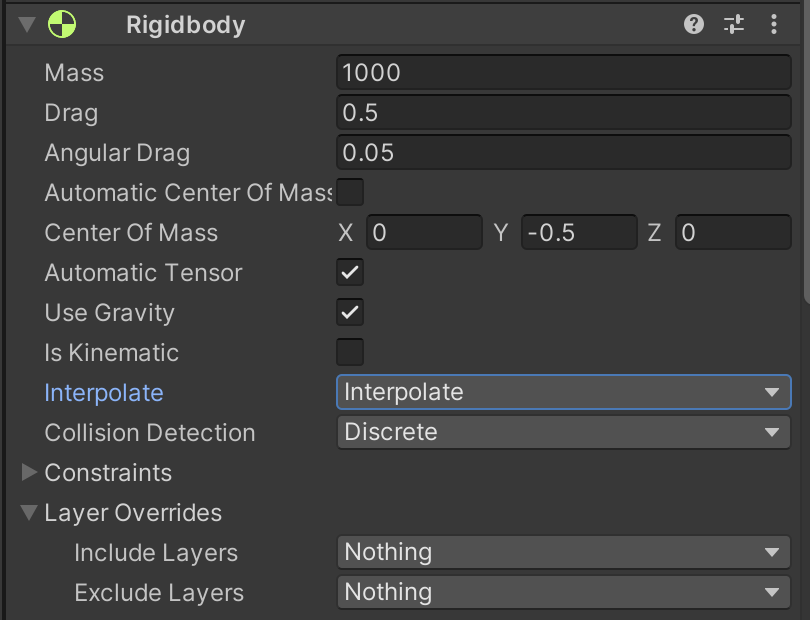Open the Interpolate dropdown

[563, 392]
